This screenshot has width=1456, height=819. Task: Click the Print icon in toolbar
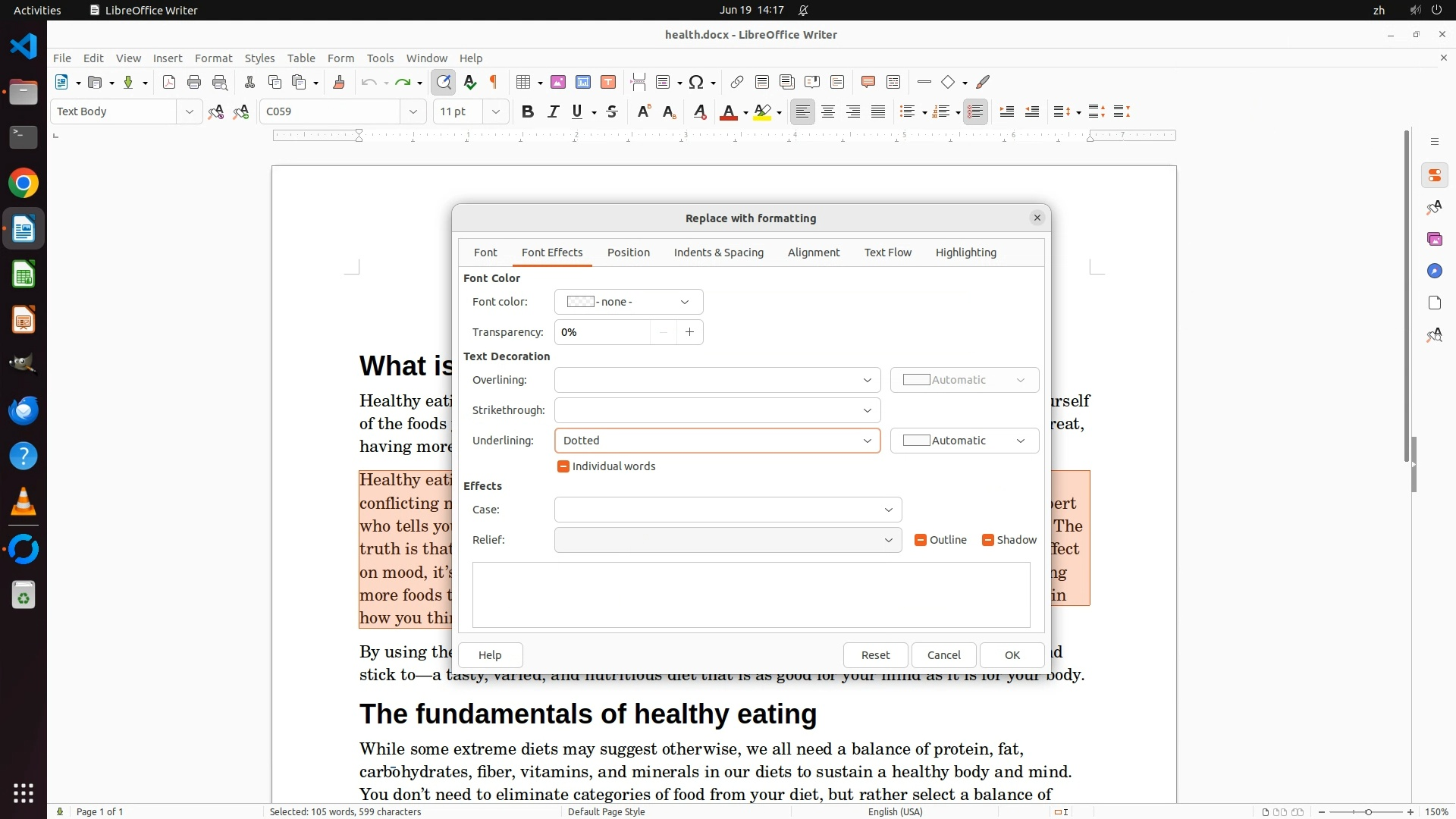click(x=194, y=83)
